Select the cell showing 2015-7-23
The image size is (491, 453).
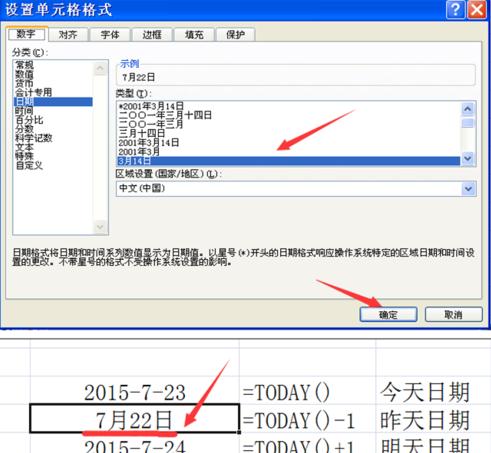tap(135, 391)
